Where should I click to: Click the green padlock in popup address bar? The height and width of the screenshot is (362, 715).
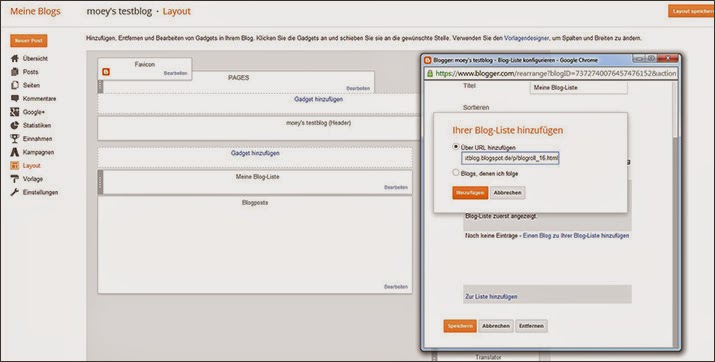pos(430,73)
